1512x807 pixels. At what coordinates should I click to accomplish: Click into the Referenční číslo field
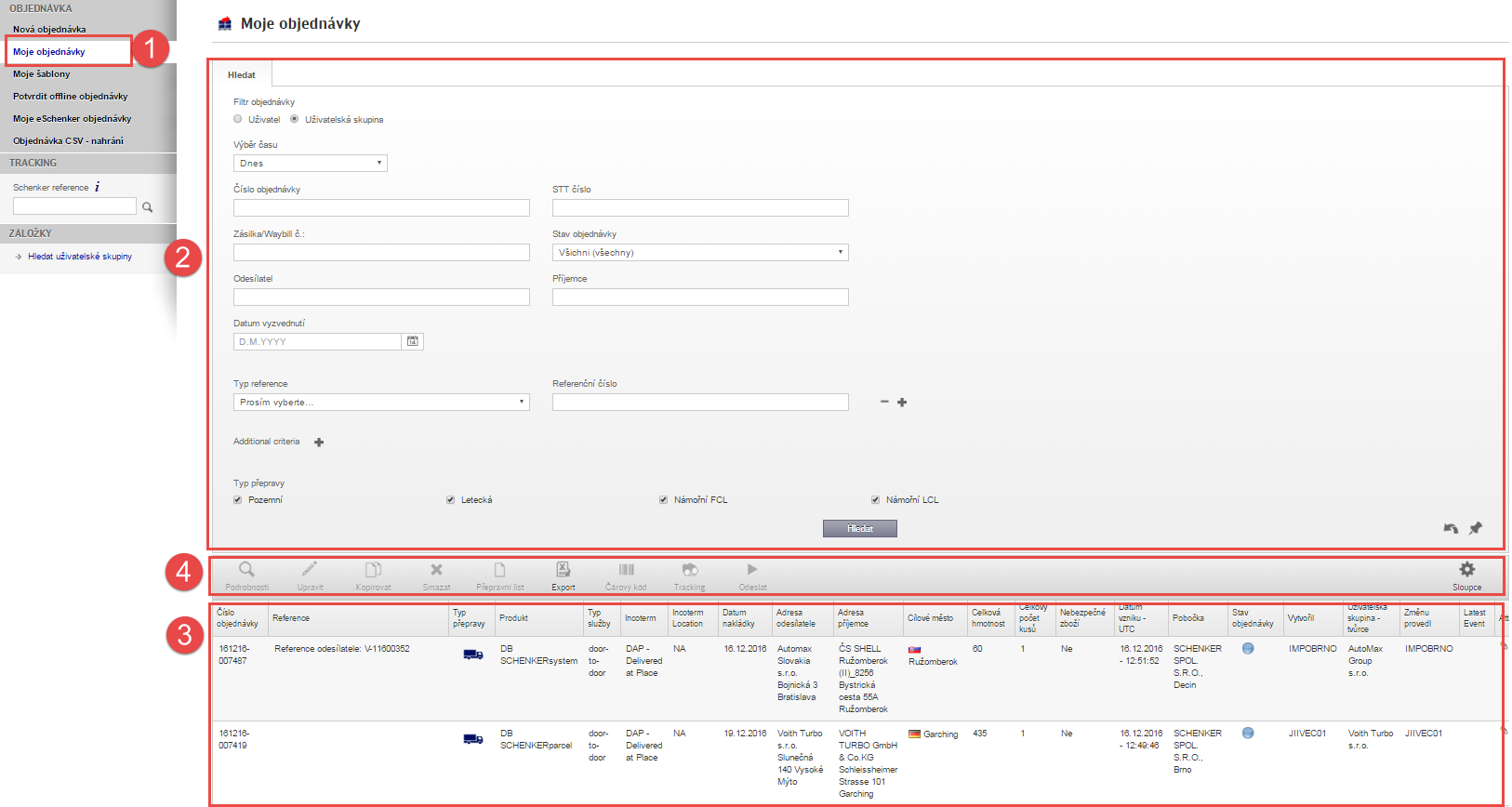[x=700, y=402]
